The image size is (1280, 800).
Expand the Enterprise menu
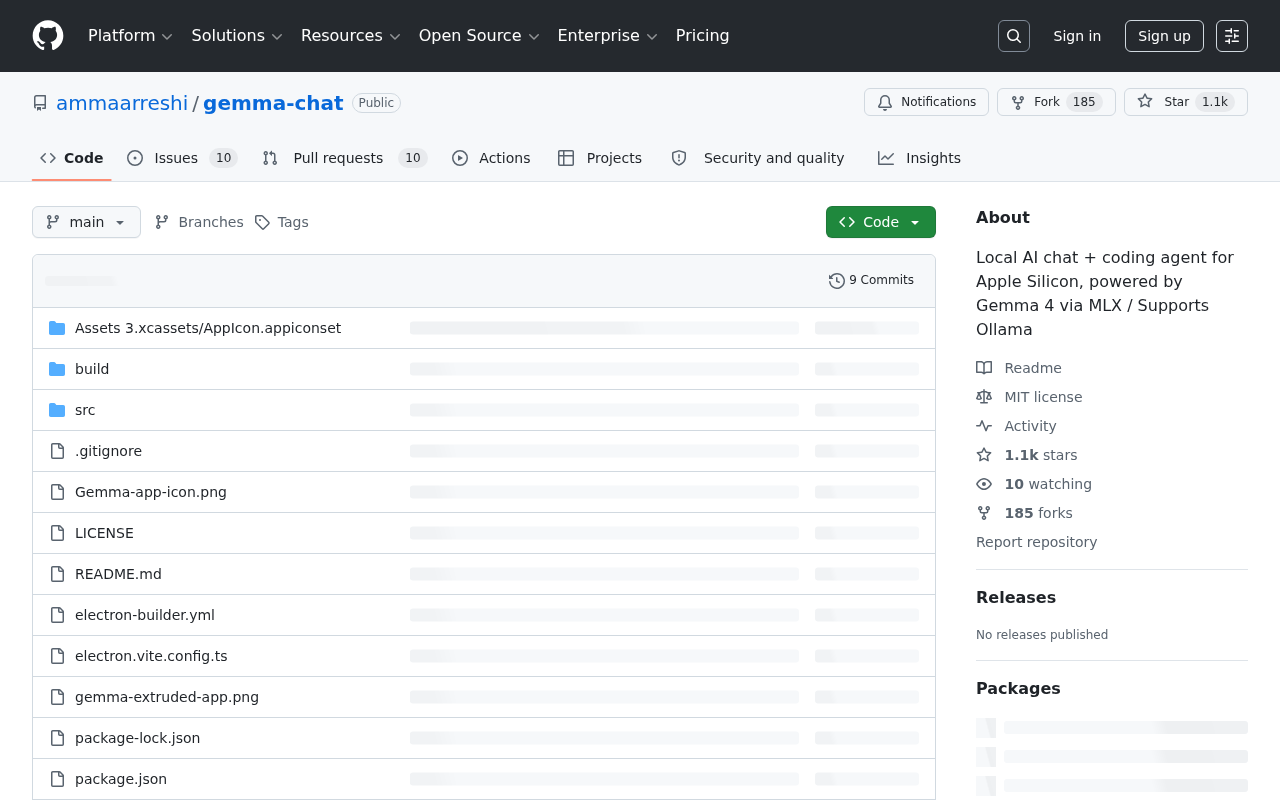pyautogui.click(x=607, y=36)
